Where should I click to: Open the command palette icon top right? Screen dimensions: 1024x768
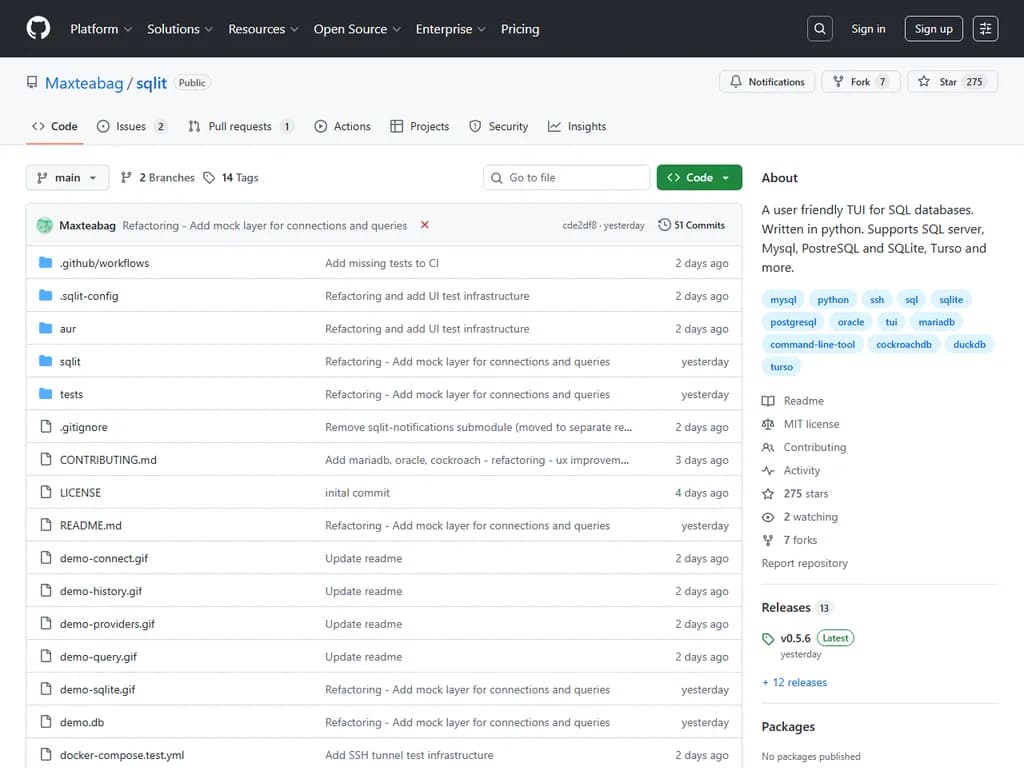[x=985, y=28]
